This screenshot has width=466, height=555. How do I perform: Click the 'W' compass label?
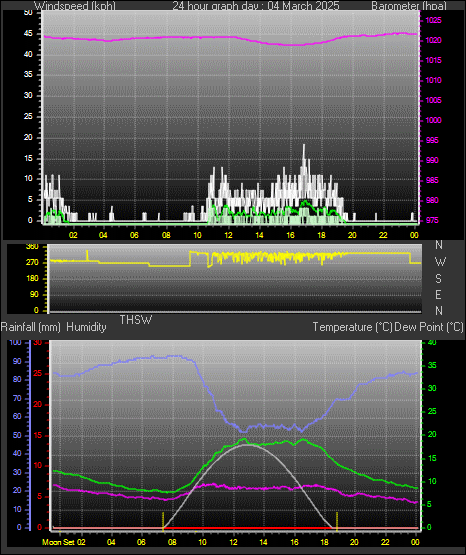point(440,262)
